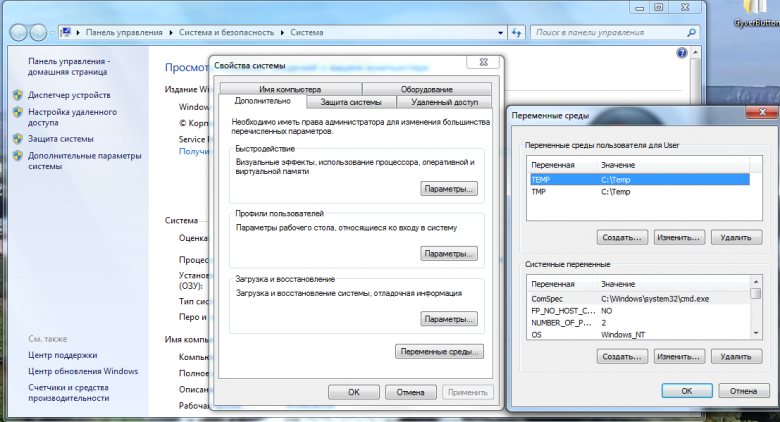780x422 pixels.
Task: Click the Back navigation arrow in Control Panel
Action: [19, 32]
